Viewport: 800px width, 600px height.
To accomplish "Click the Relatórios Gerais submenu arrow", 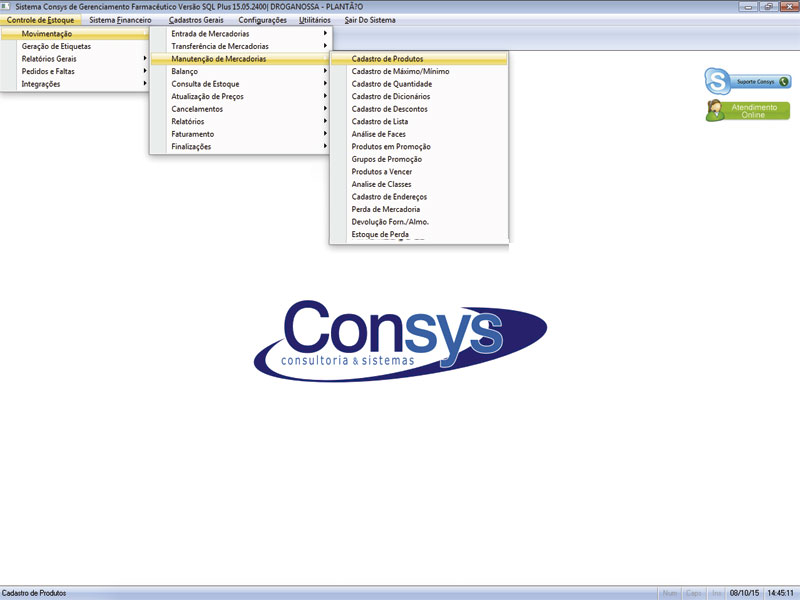I will (145, 58).
